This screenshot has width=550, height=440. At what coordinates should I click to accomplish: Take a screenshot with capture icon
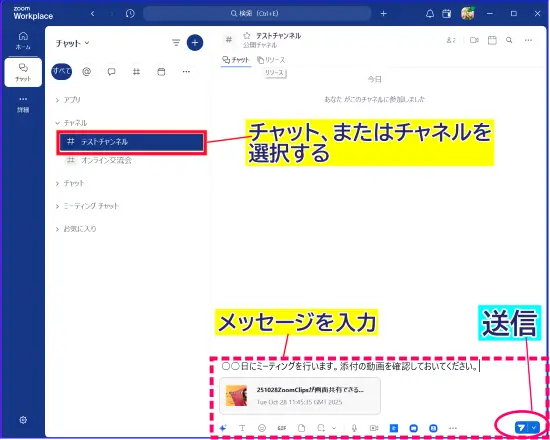click(321, 428)
